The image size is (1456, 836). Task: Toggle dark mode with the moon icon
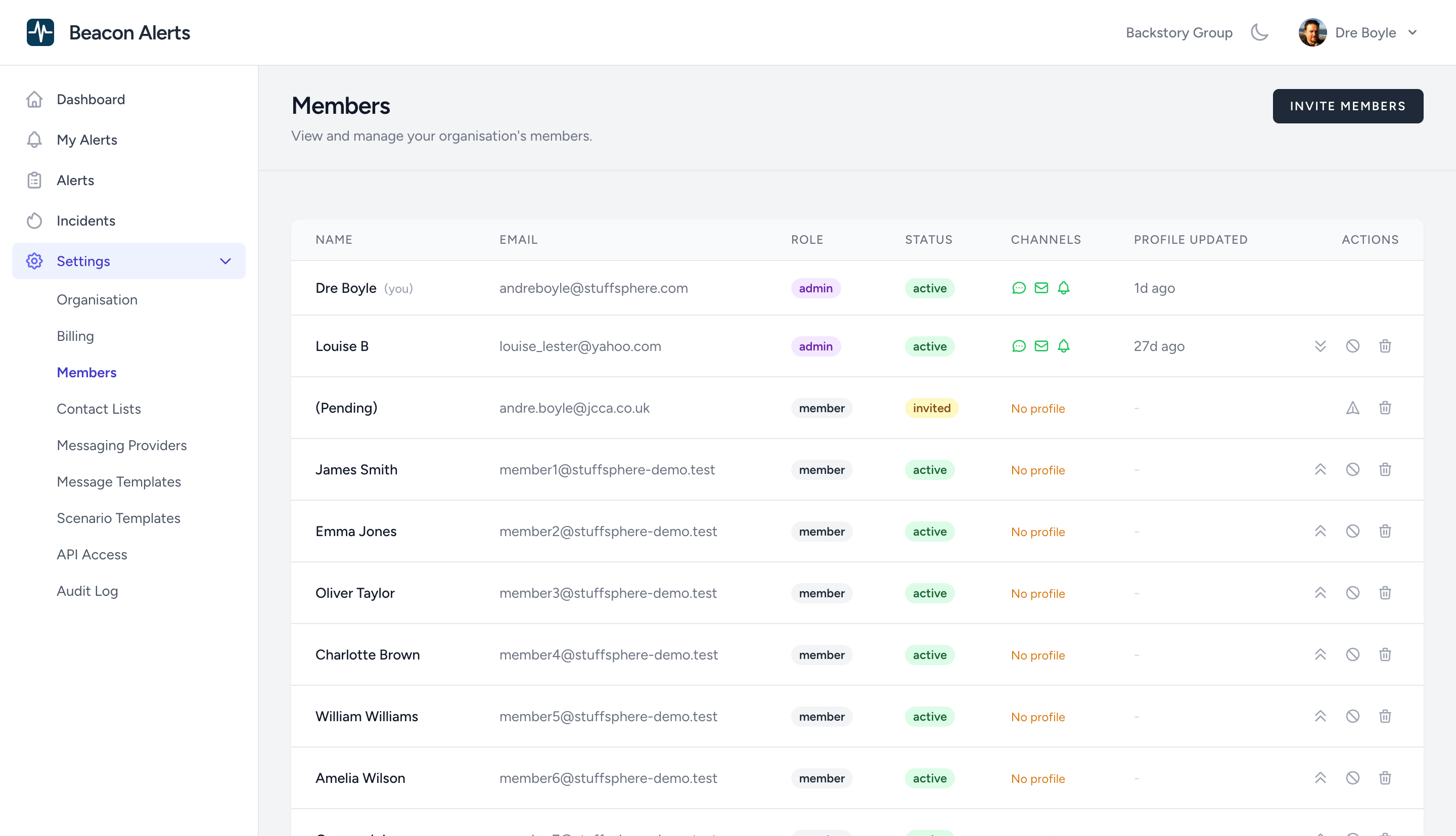click(1259, 33)
